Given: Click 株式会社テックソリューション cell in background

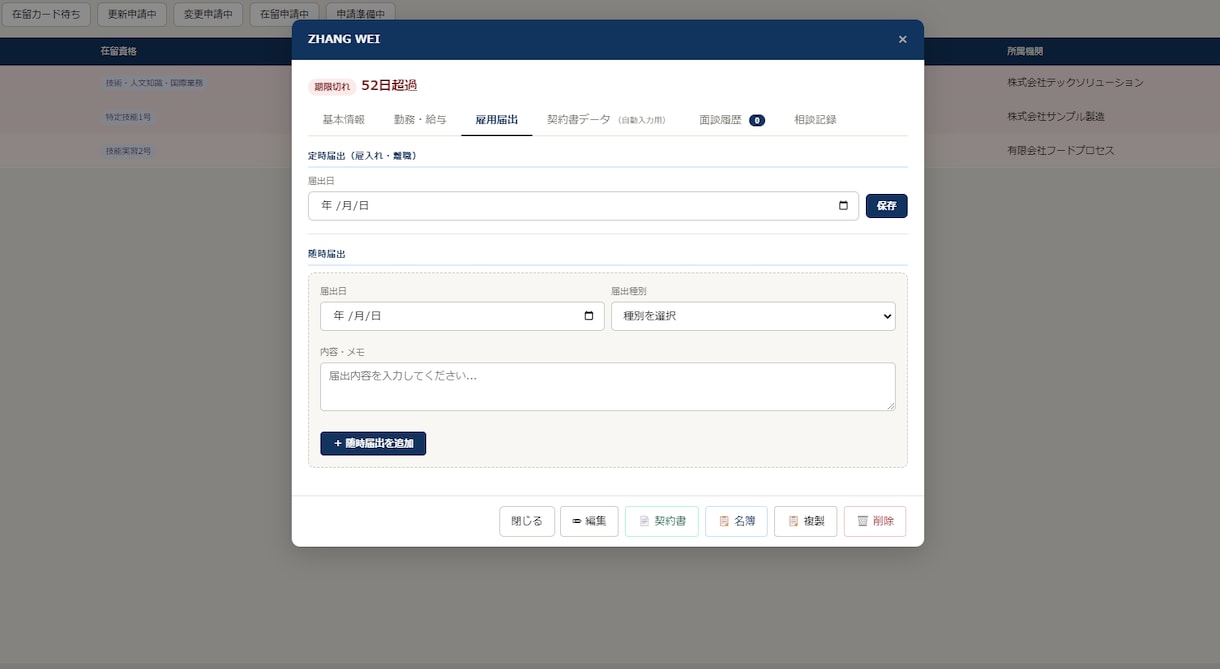Looking at the screenshot, I should tap(1075, 83).
